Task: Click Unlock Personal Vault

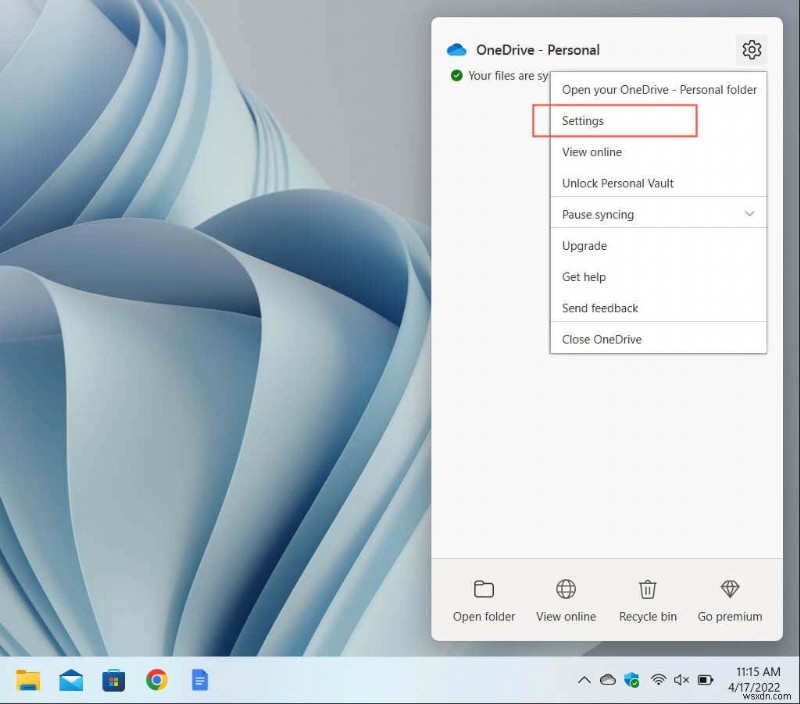Action: pos(618,182)
